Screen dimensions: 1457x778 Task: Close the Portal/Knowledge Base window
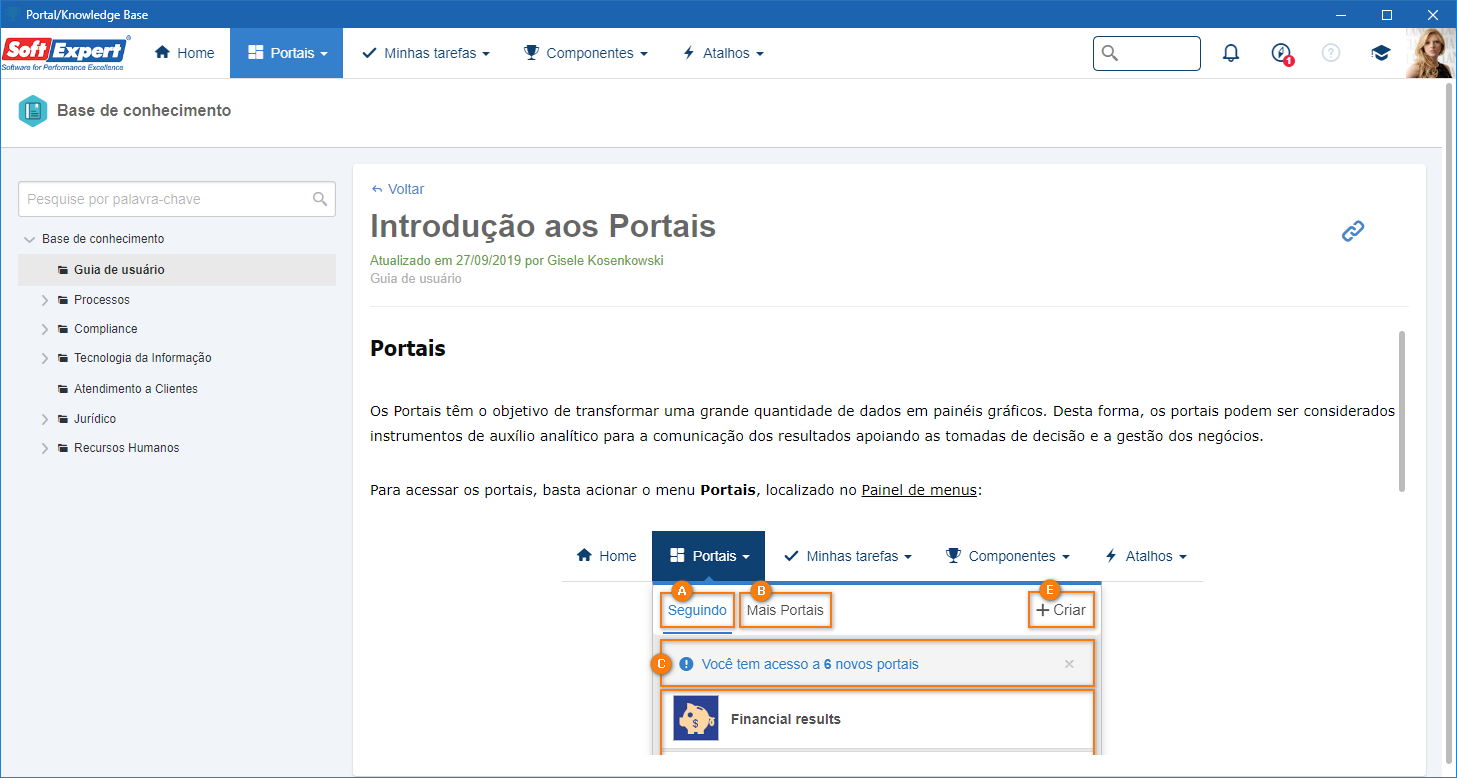click(x=1432, y=14)
